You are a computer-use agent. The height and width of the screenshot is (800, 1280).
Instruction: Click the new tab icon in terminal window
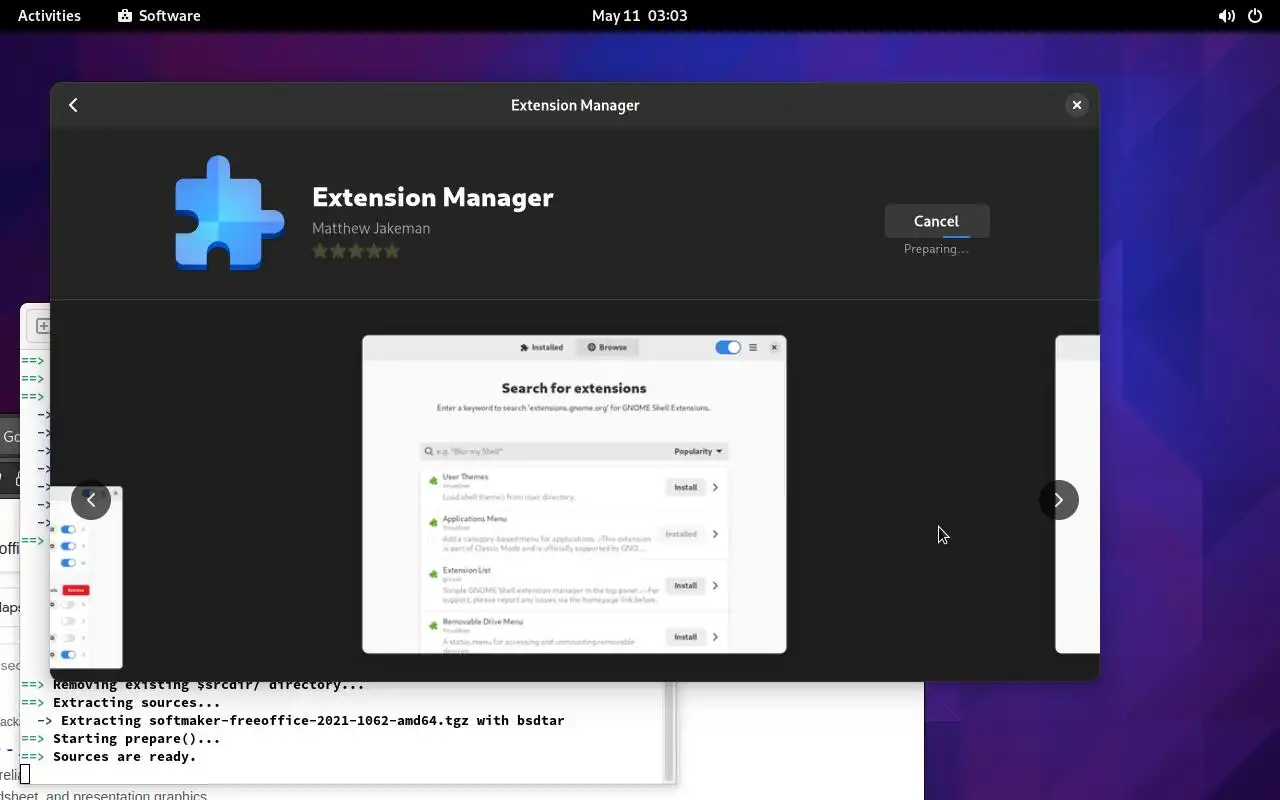point(43,326)
